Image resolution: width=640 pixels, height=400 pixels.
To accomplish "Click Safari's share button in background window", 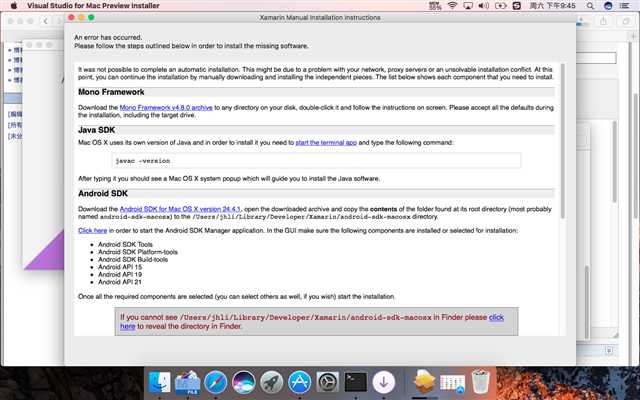I will [603, 21].
